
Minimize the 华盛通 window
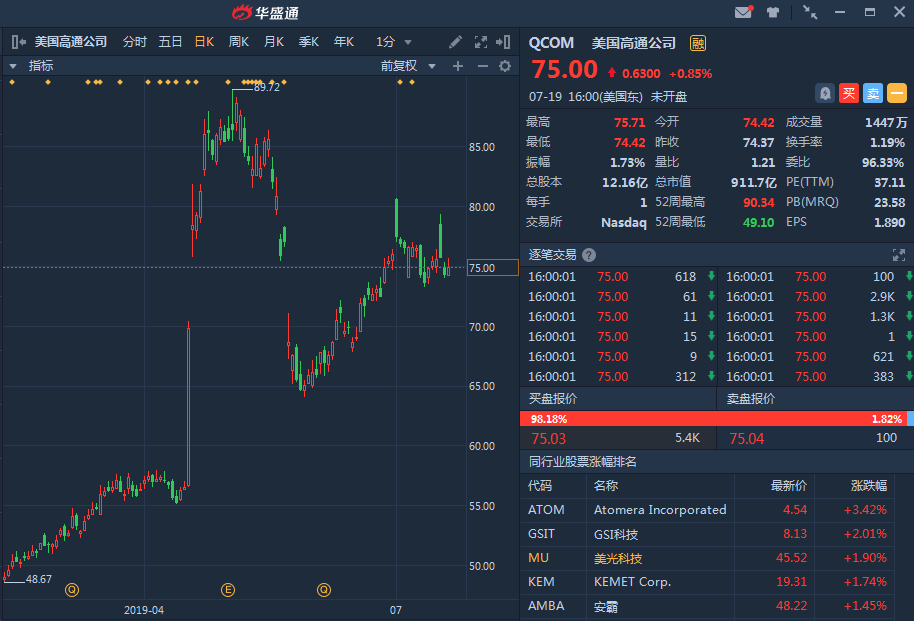840,12
